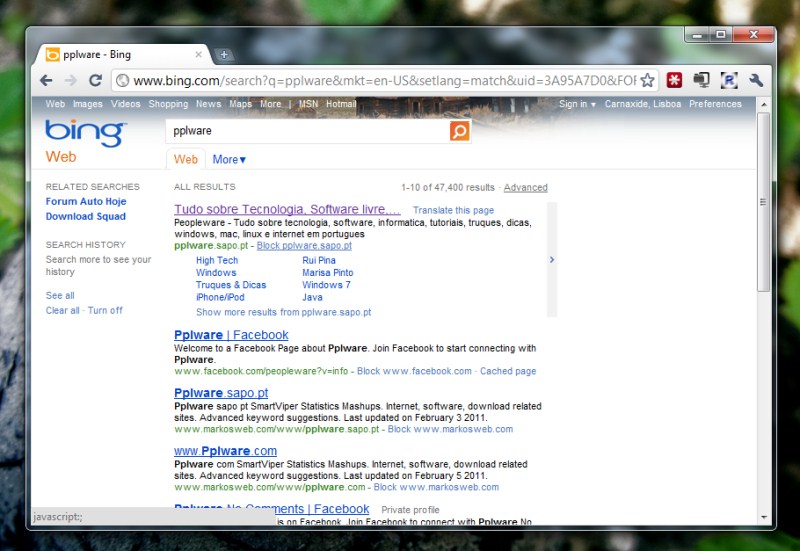The height and width of the screenshot is (551, 800).
Task: Click the Web link in the top bar
Action: tap(55, 104)
